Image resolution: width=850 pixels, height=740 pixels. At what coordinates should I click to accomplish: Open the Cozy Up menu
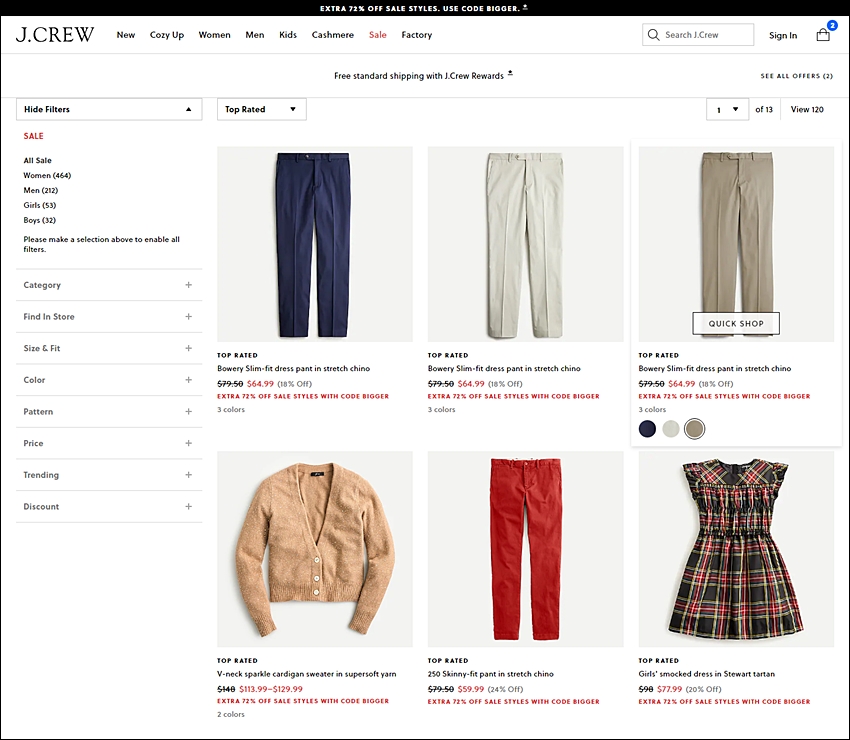pos(167,35)
